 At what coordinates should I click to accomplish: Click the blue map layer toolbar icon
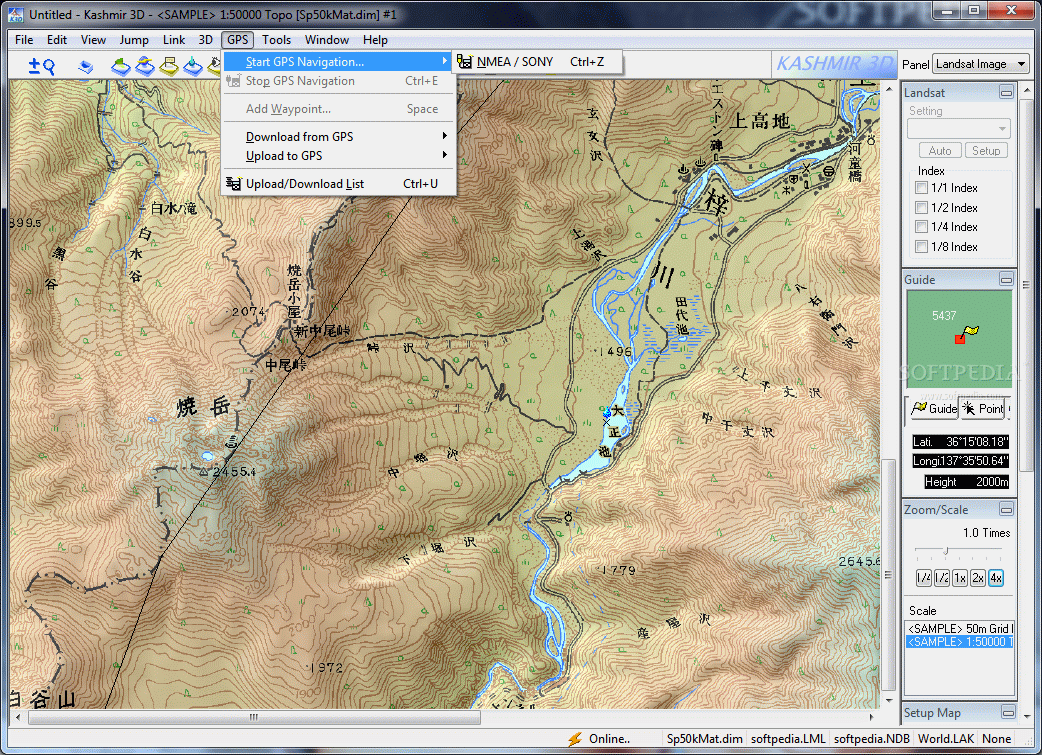86,66
